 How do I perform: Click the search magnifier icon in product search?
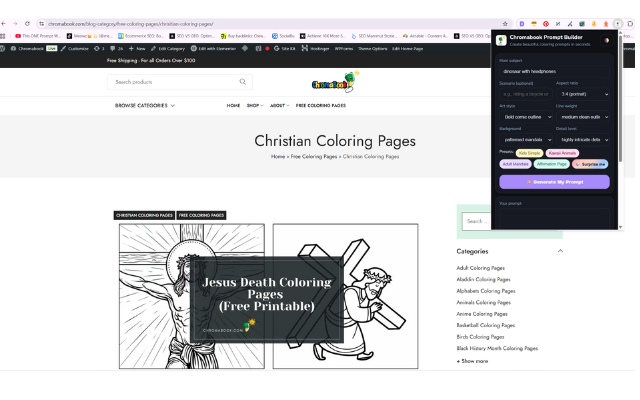pos(243,82)
